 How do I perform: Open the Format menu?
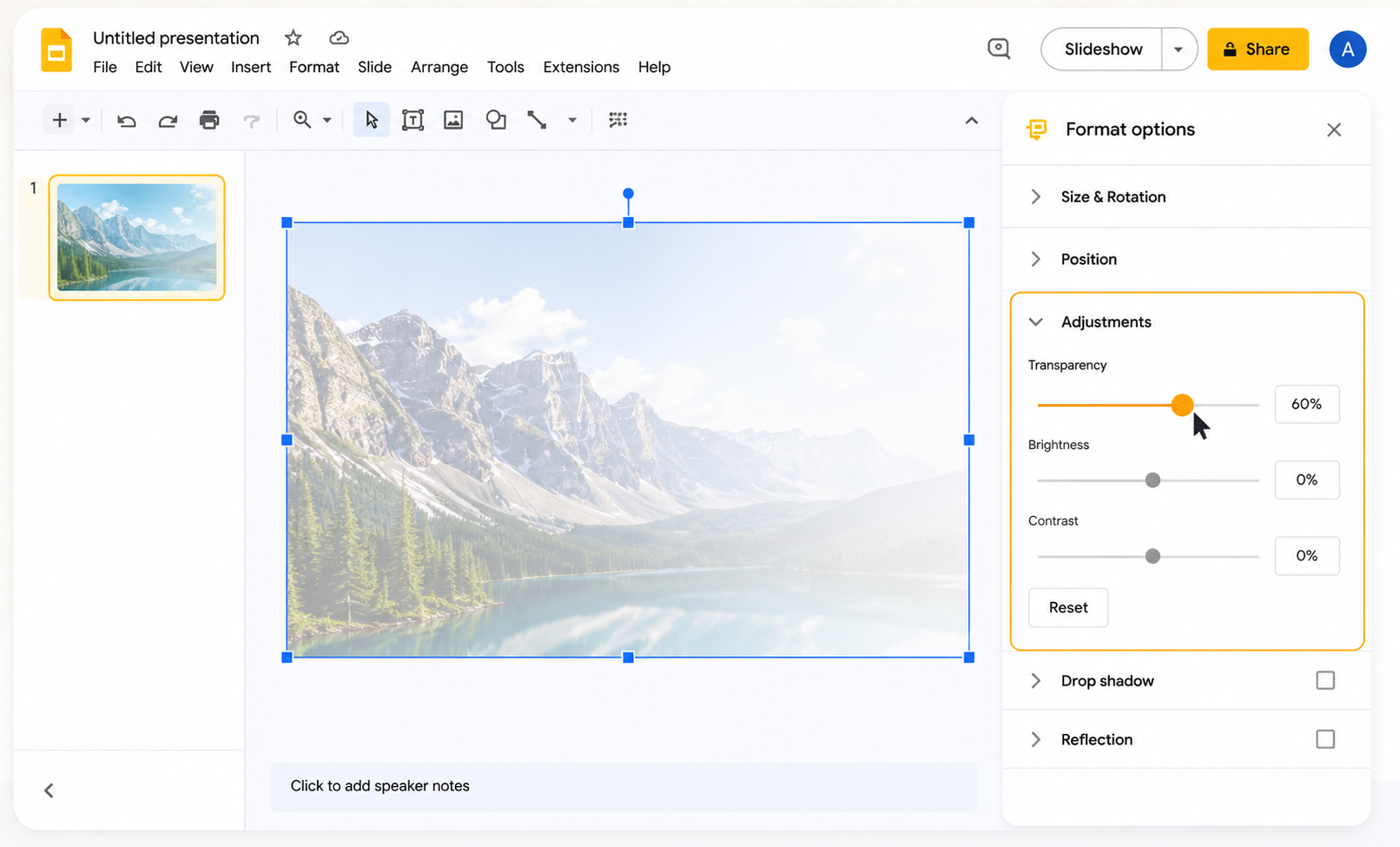pos(314,67)
